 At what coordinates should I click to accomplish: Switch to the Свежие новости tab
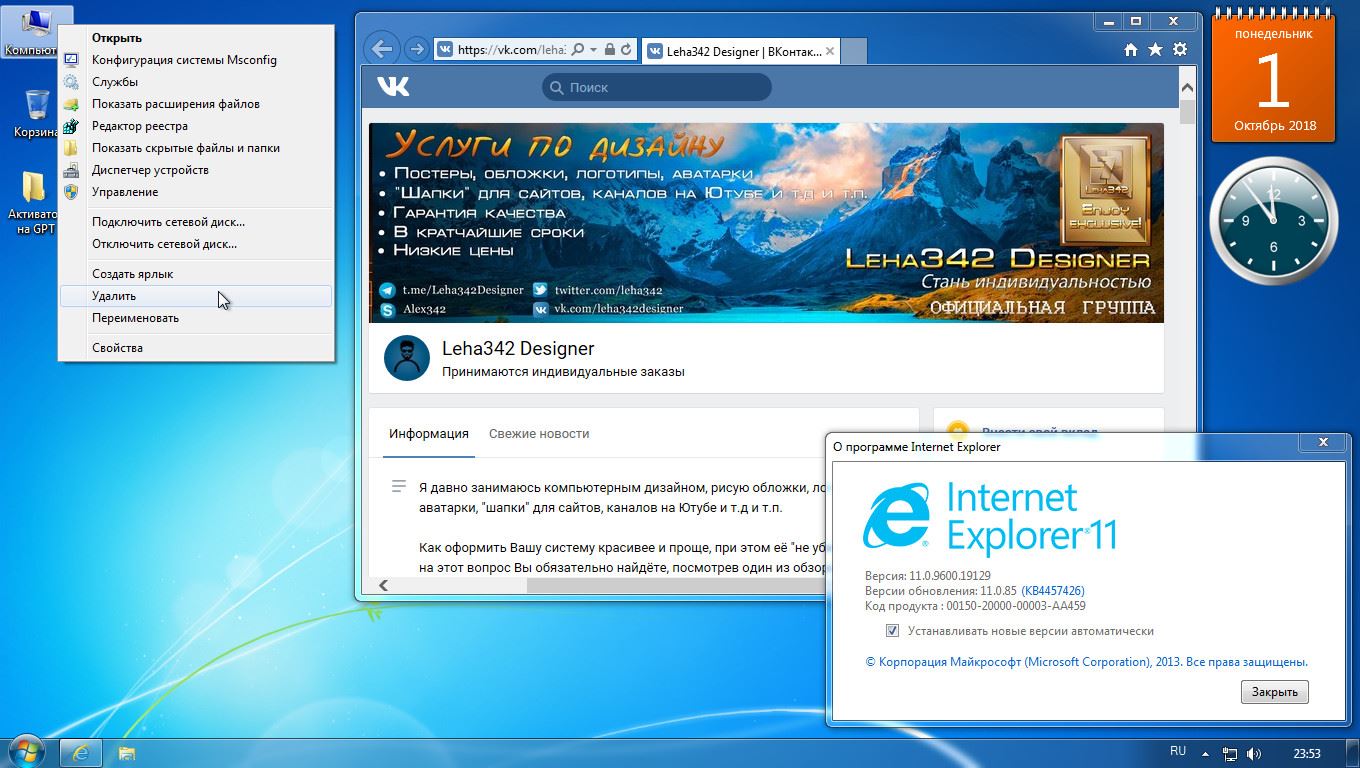(538, 434)
